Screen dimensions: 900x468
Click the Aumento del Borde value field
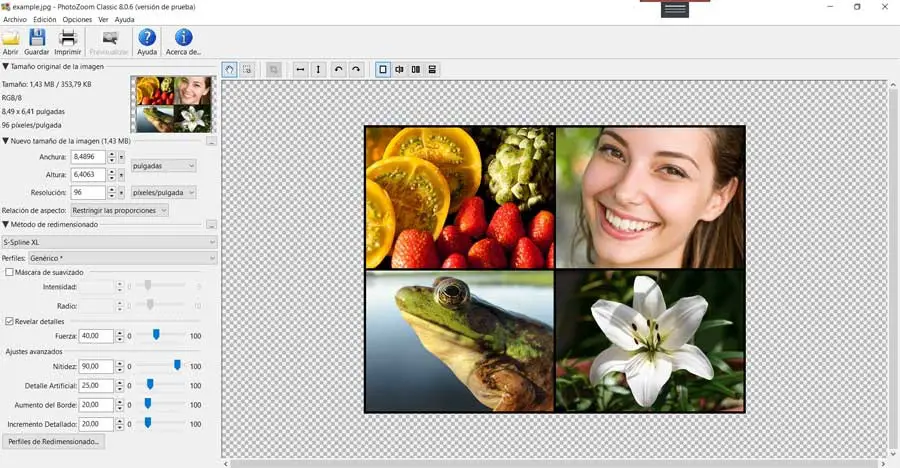(x=96, y=405)
